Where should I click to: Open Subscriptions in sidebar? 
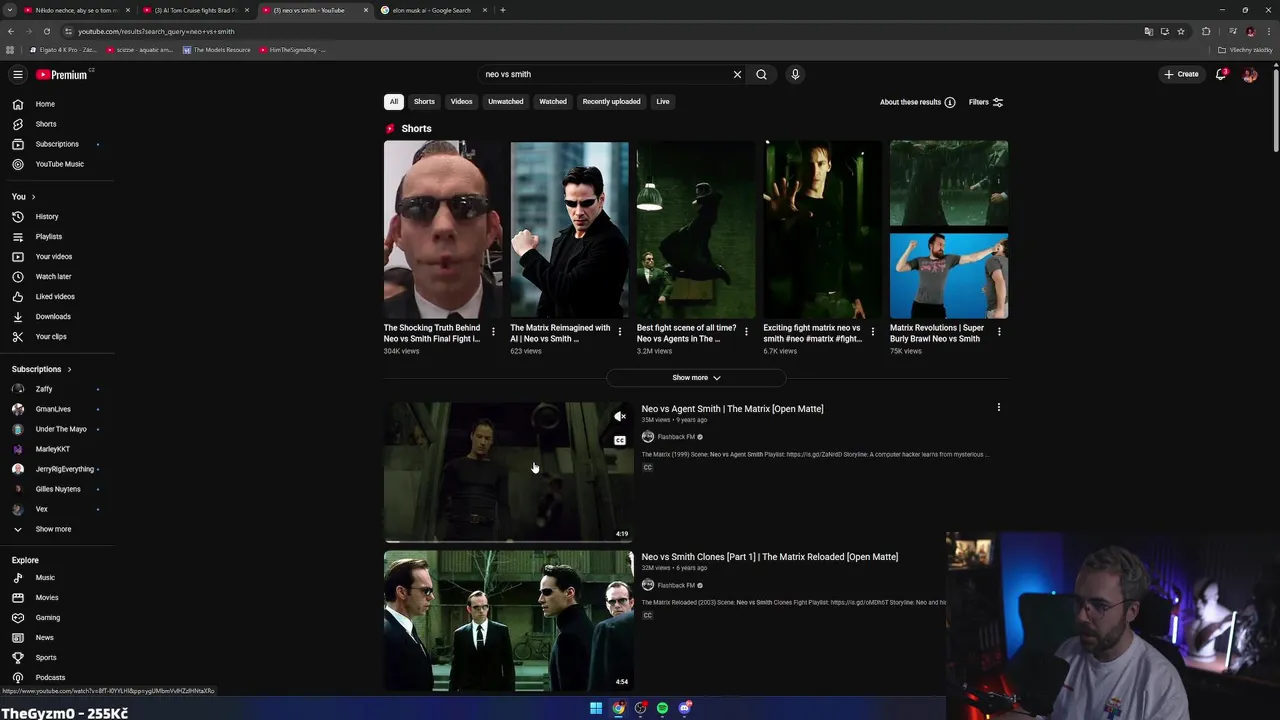click(x=57, y=144)
